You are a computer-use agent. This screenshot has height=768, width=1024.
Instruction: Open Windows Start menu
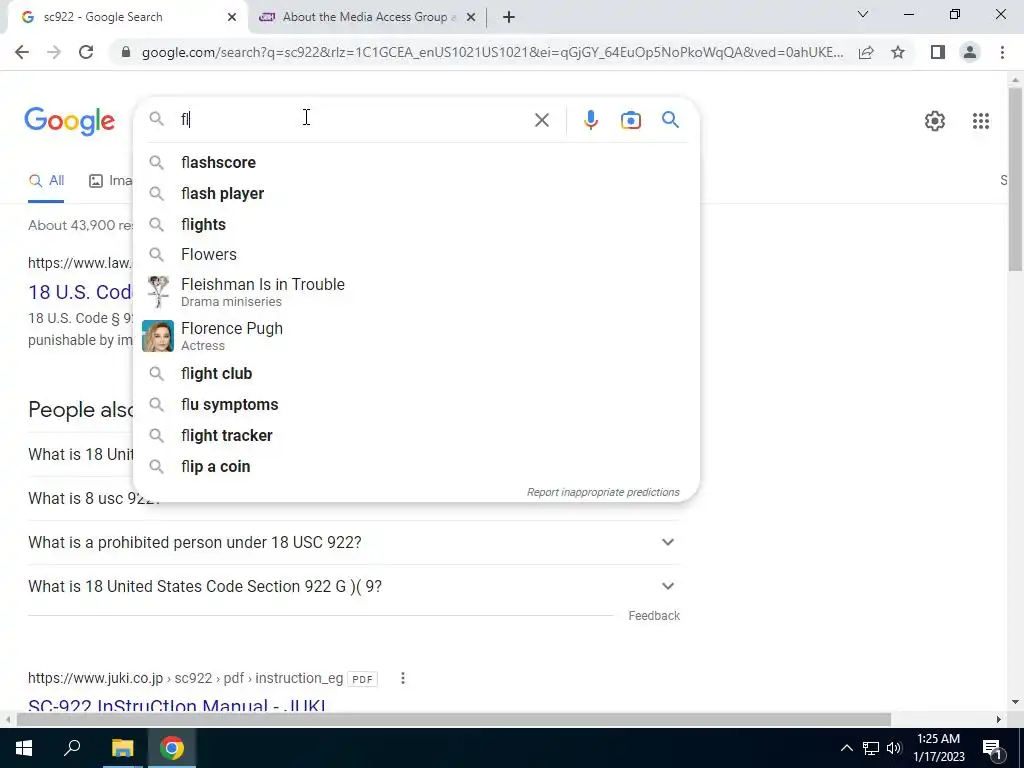(x=24, y=748)
